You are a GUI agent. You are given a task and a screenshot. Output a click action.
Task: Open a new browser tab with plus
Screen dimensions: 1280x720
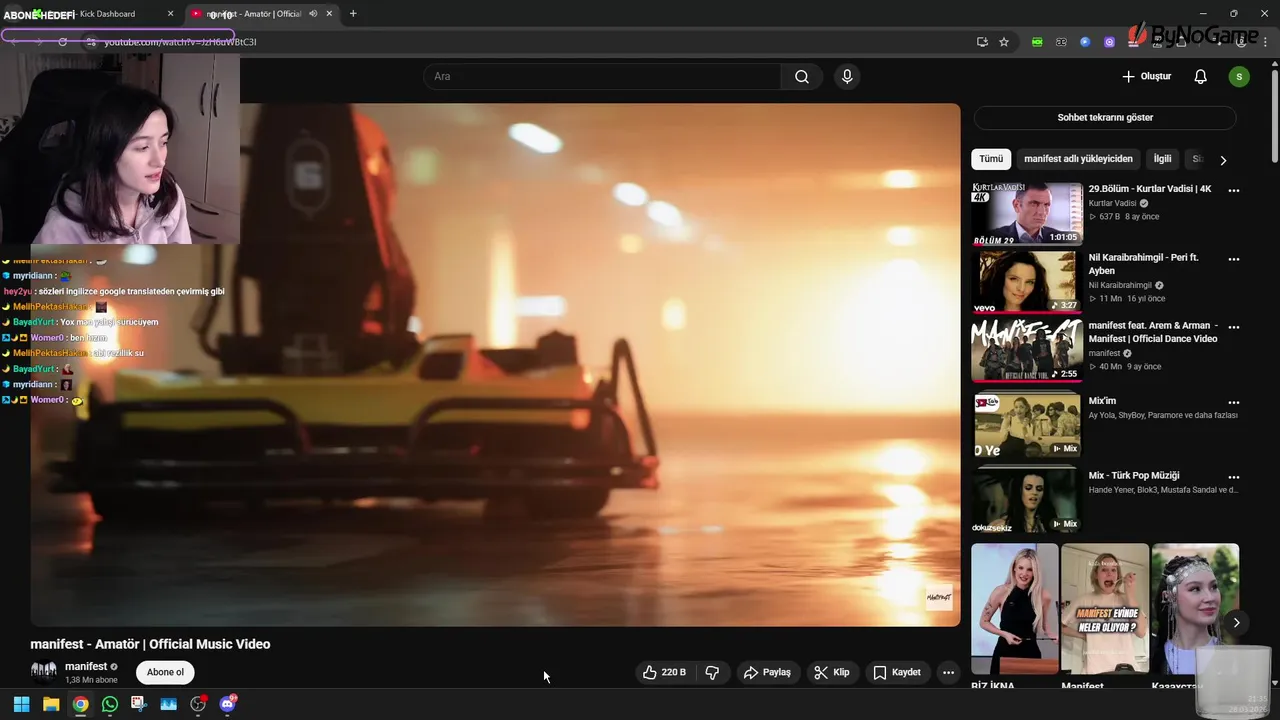[353, 14]
